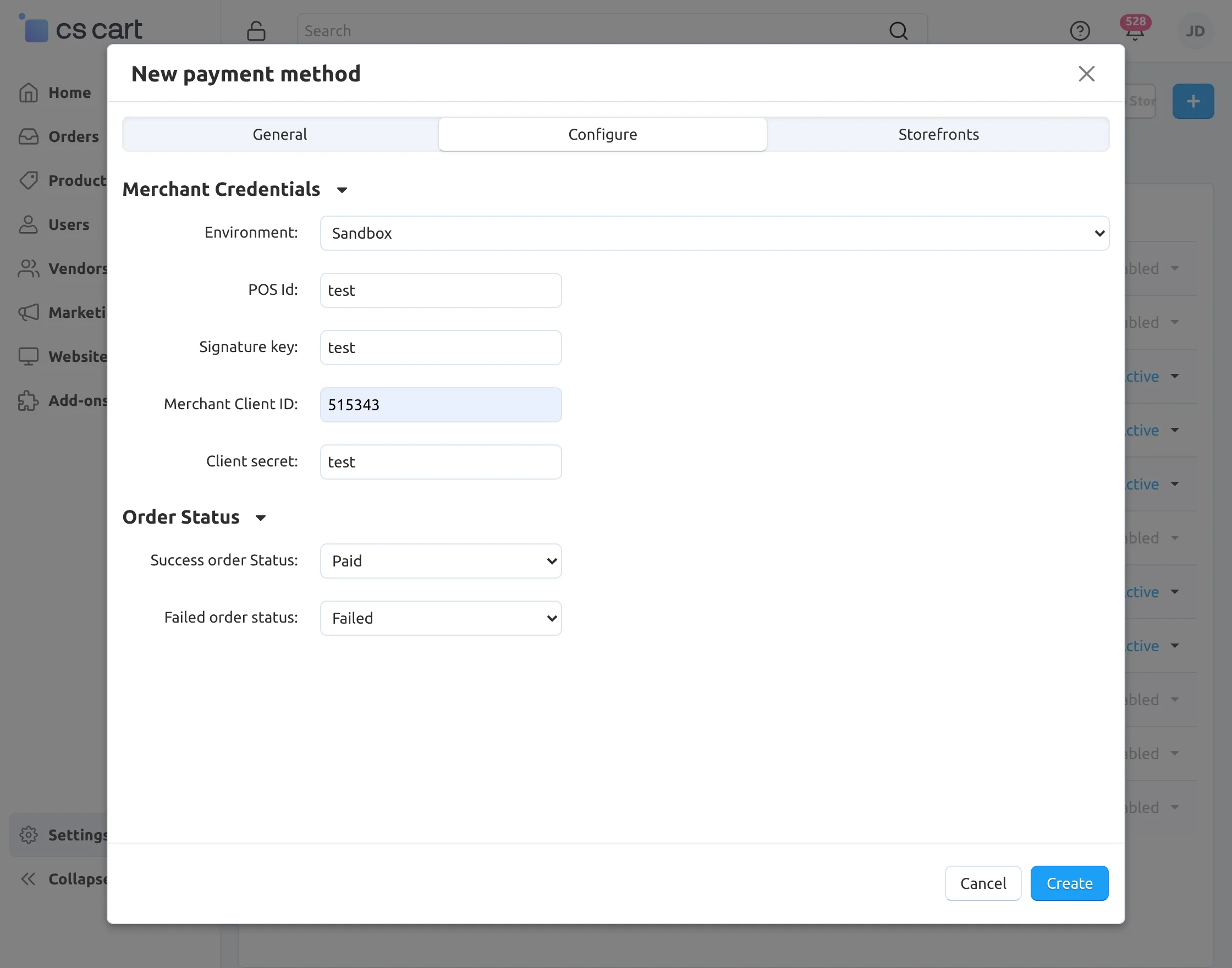Collapse the Order Status section arrow

tap(261, 518)
